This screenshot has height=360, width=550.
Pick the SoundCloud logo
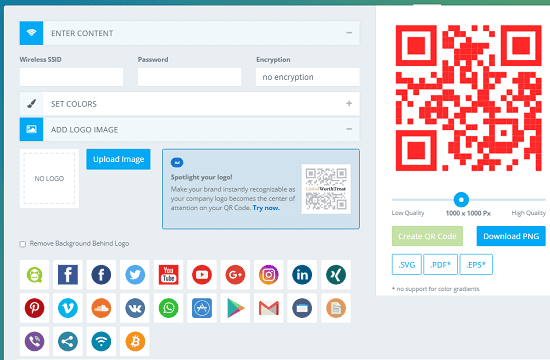click(x=101, y=308)
